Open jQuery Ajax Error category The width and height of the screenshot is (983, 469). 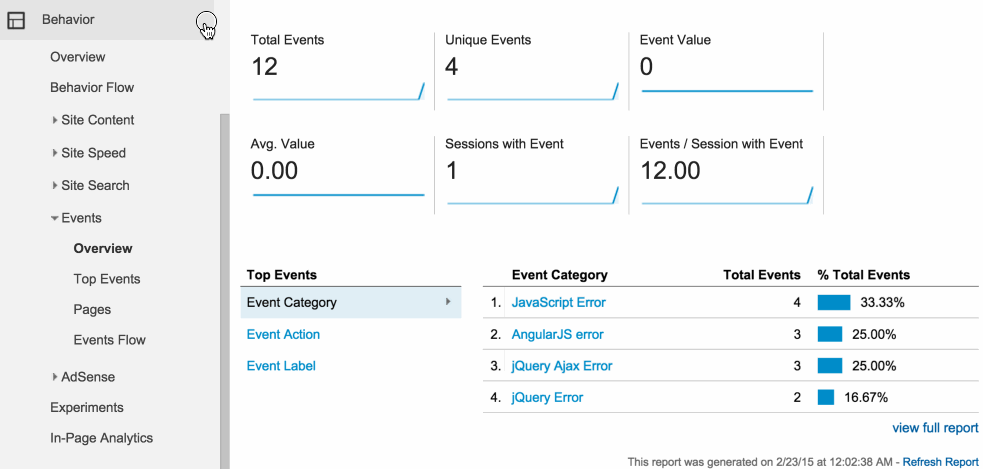562,366
